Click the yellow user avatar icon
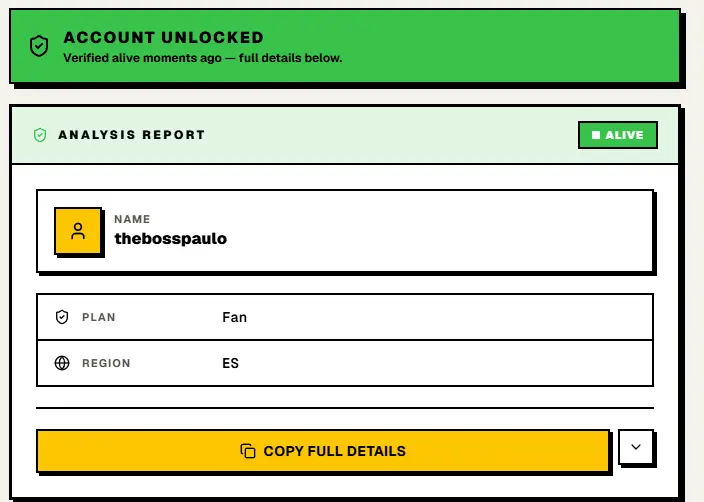The height and width of the screenshot is (502, 704). (78, 231)
